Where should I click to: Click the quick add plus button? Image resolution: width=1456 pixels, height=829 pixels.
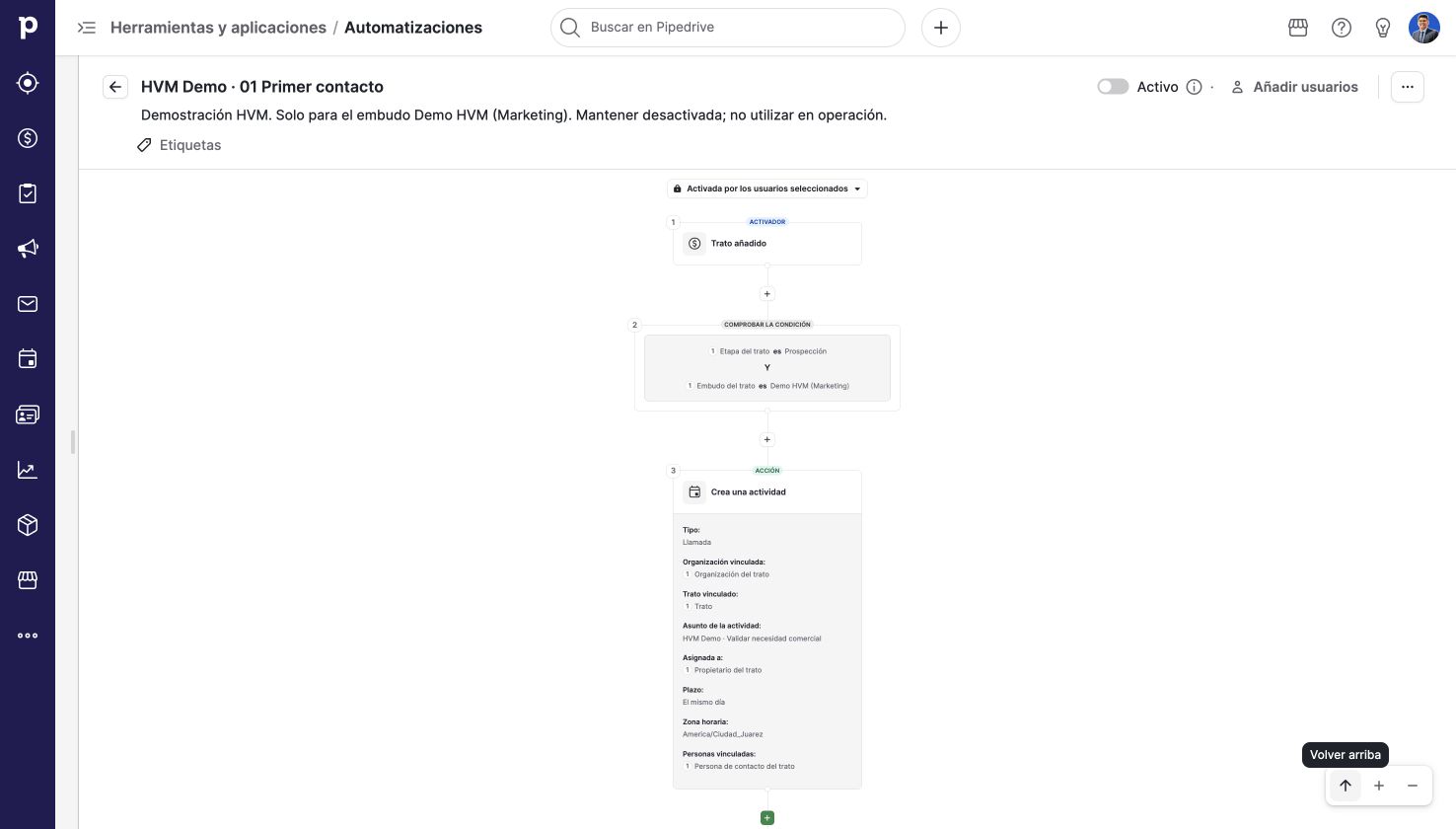tap(940, 28)
